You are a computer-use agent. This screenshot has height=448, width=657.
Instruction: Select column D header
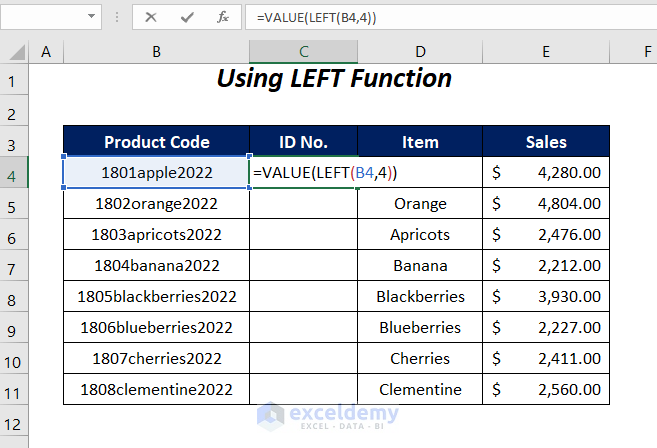pos(420,52)
